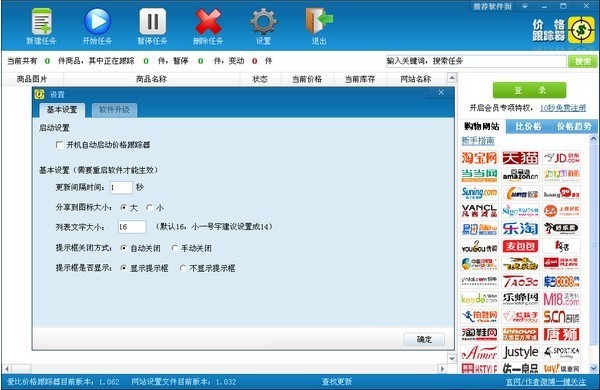Select the 小 icon size radio button

click(x=150, y=207)
